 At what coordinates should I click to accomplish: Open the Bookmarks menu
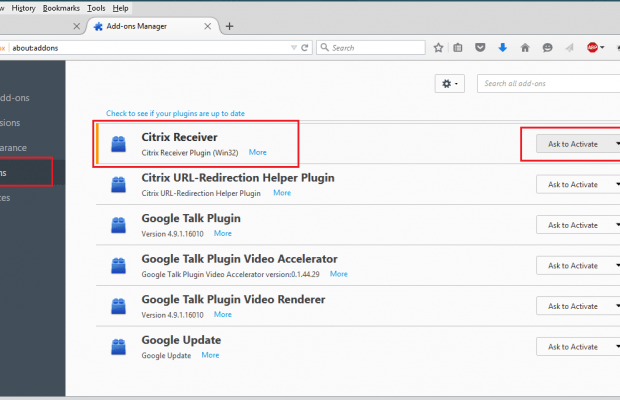point(61,8)
